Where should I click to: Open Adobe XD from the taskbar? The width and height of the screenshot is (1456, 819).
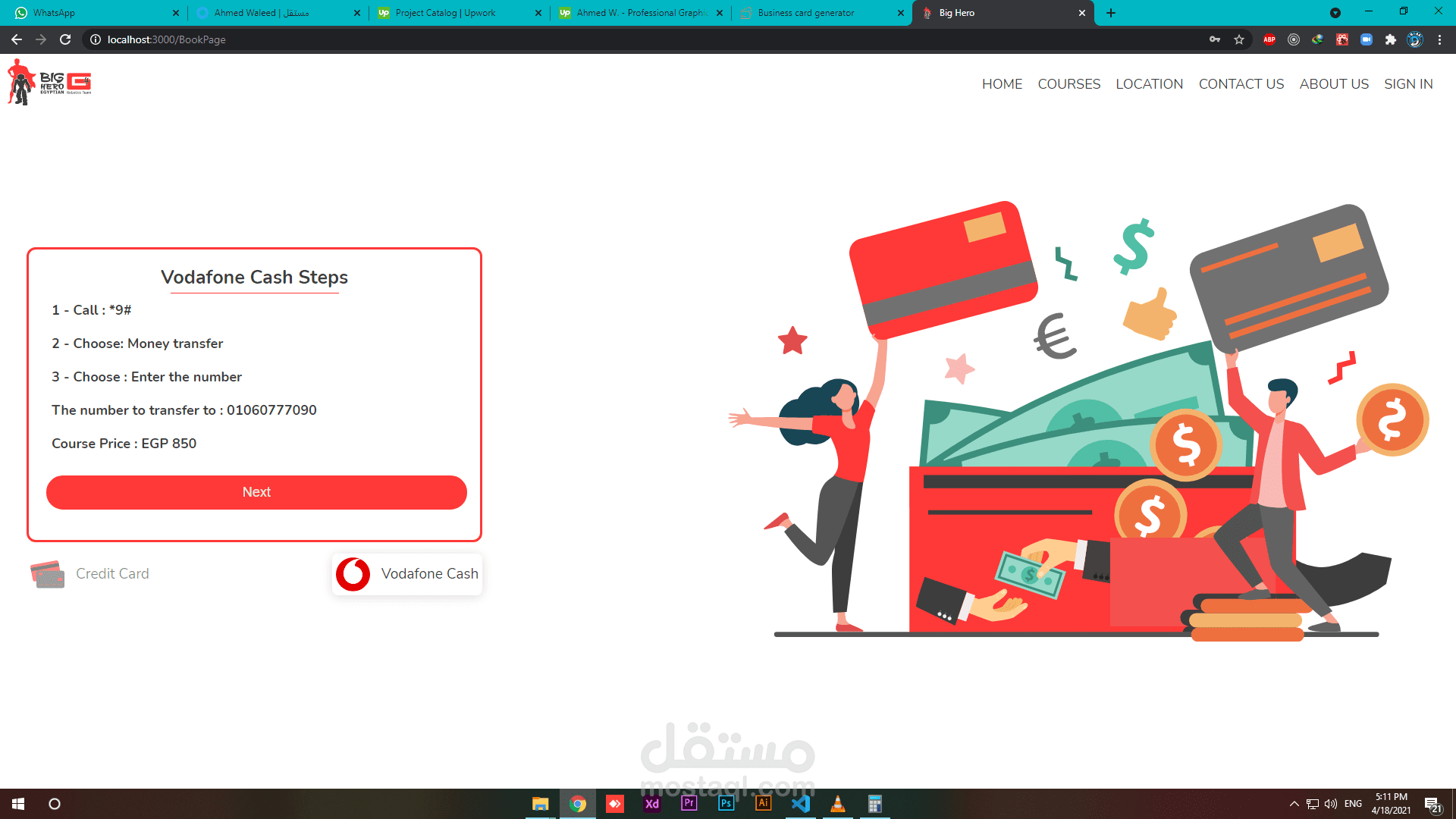(x=651, y=804)
